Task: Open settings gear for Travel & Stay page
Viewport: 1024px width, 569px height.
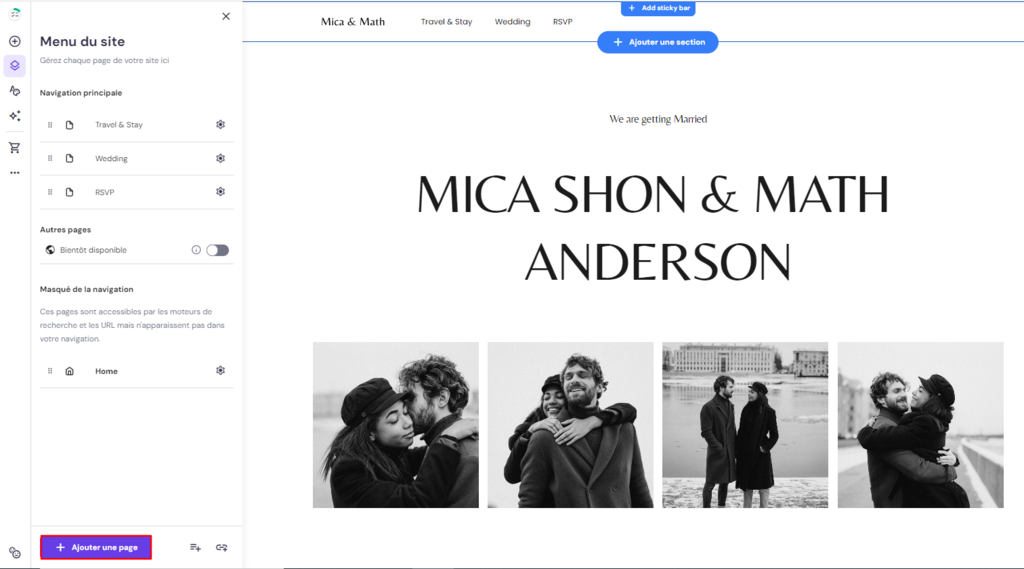Action: [221, 124]
